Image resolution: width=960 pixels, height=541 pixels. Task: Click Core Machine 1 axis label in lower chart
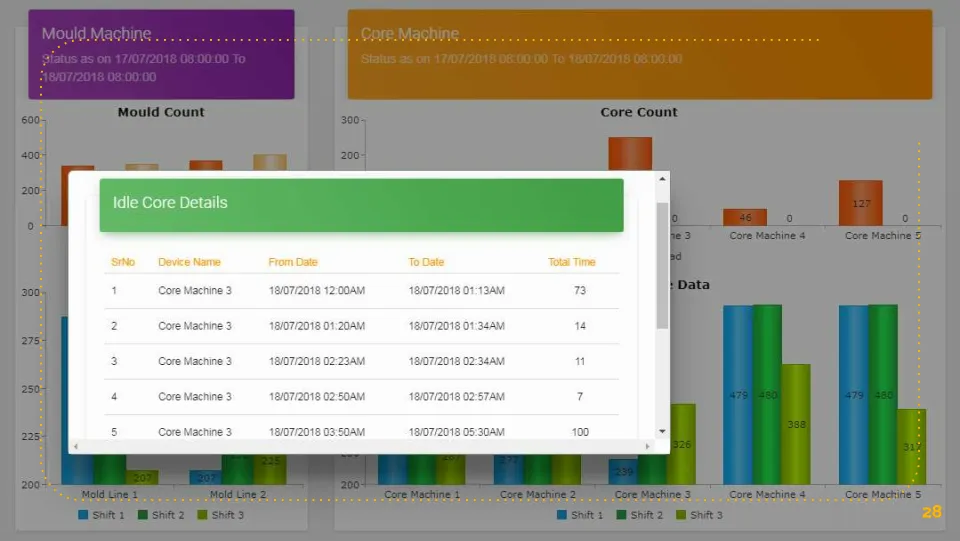pos(421,494)
